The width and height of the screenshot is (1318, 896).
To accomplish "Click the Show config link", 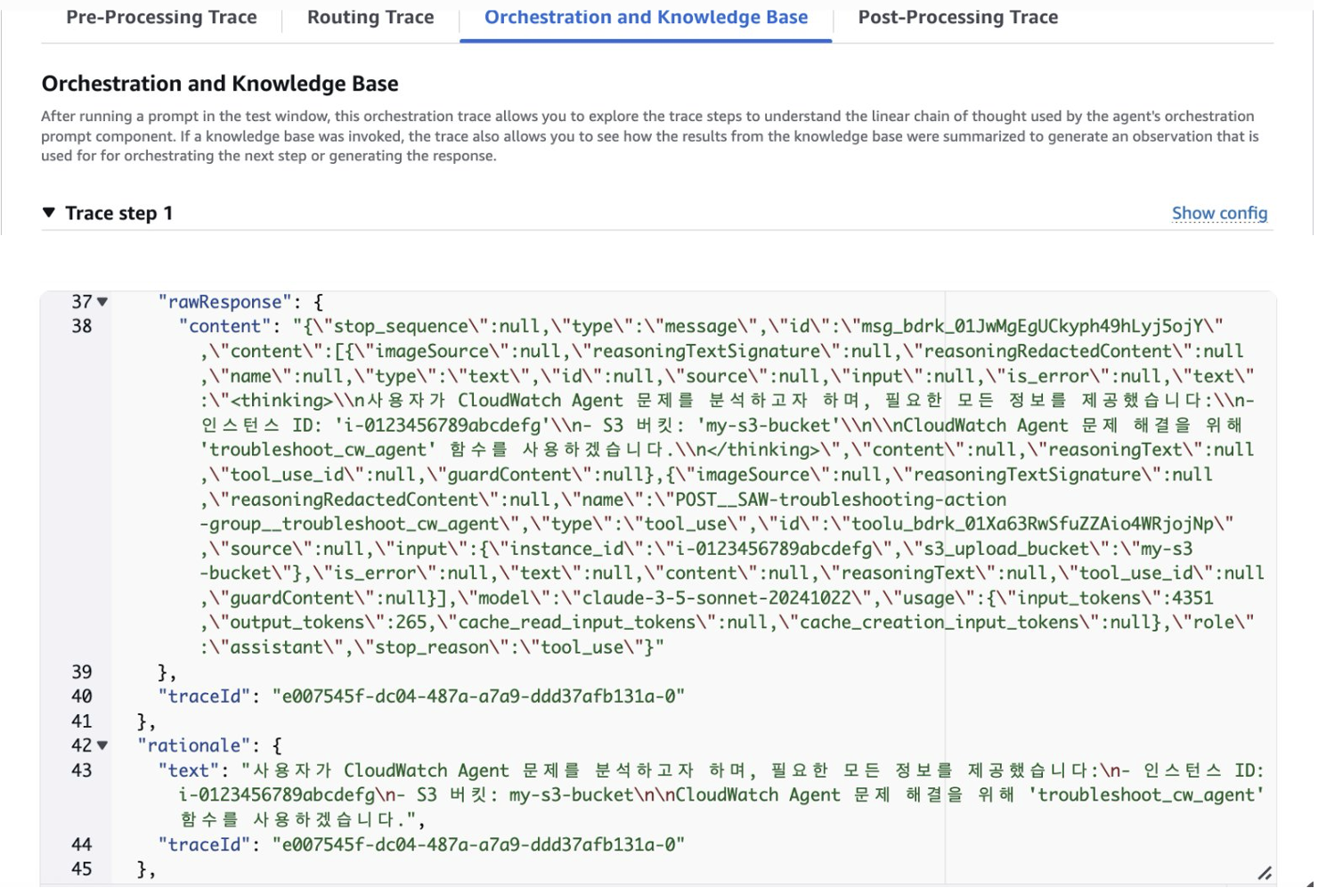I will 1218,213.
